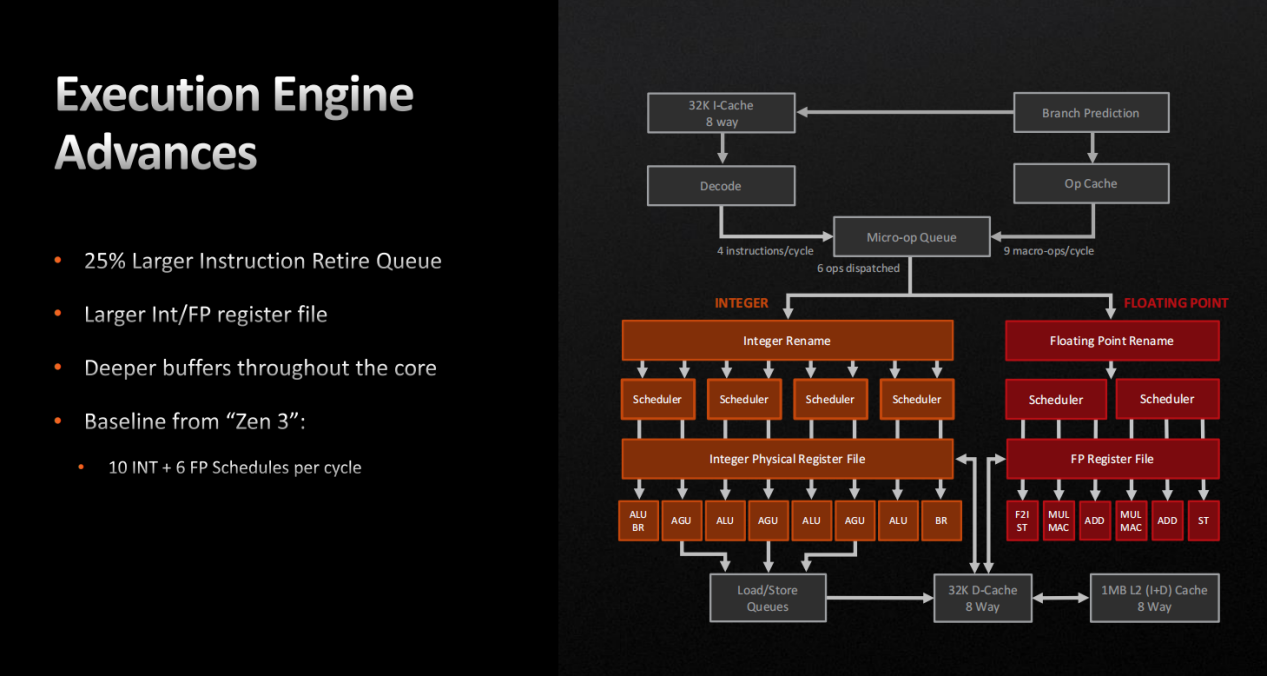Select the 1MB L2 Cache box

[x=1155, y=598]
